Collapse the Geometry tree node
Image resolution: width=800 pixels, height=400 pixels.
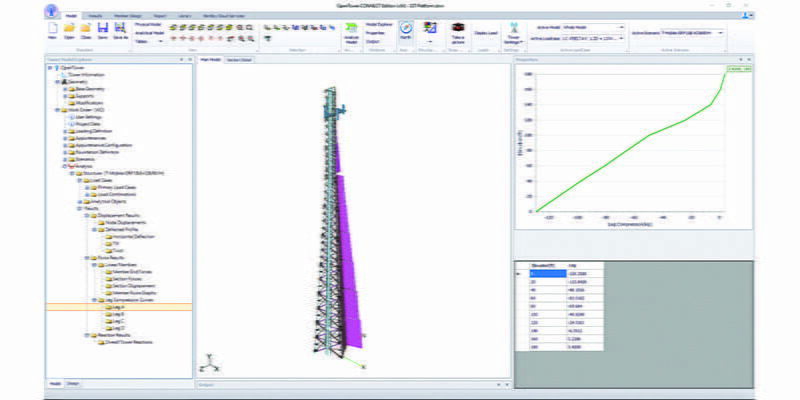pyautogui.click(x=59, y=80)
